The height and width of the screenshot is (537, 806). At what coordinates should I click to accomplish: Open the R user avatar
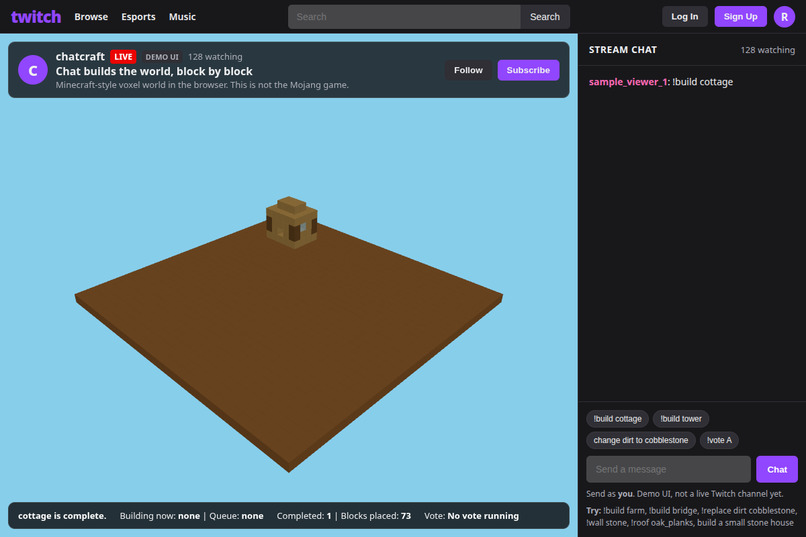(x=784, y=16)
